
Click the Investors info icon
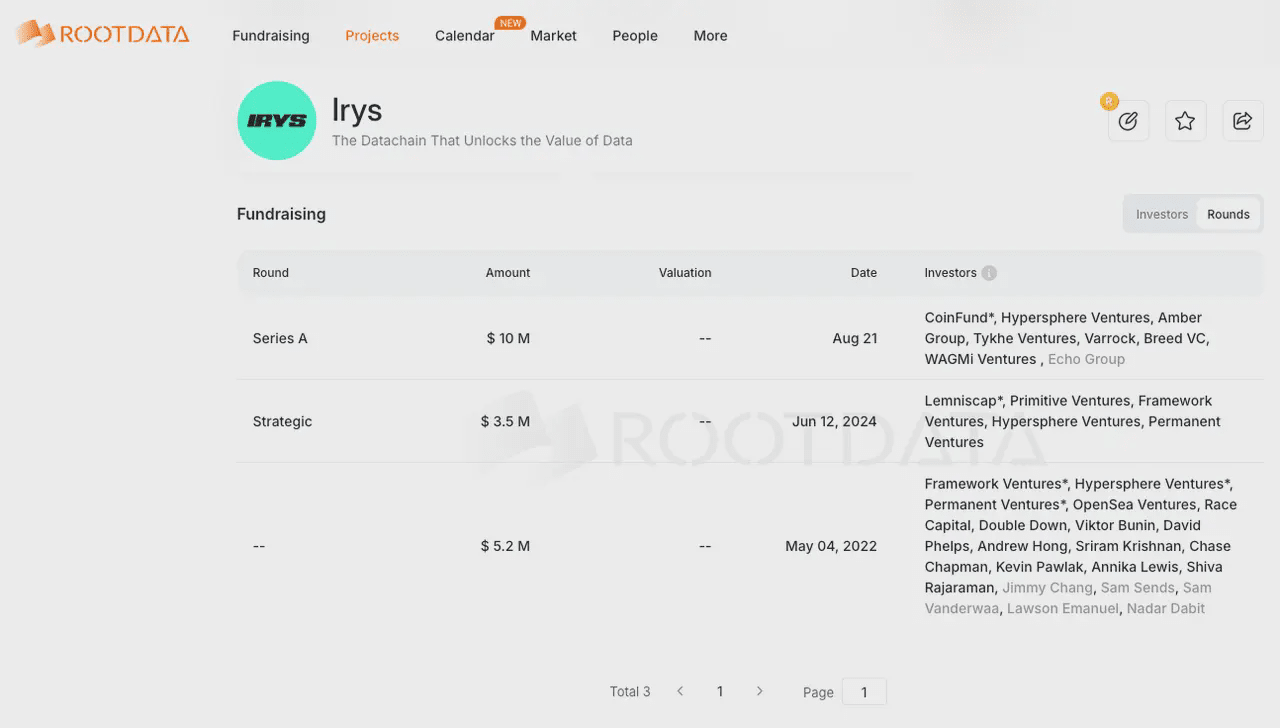989,273
